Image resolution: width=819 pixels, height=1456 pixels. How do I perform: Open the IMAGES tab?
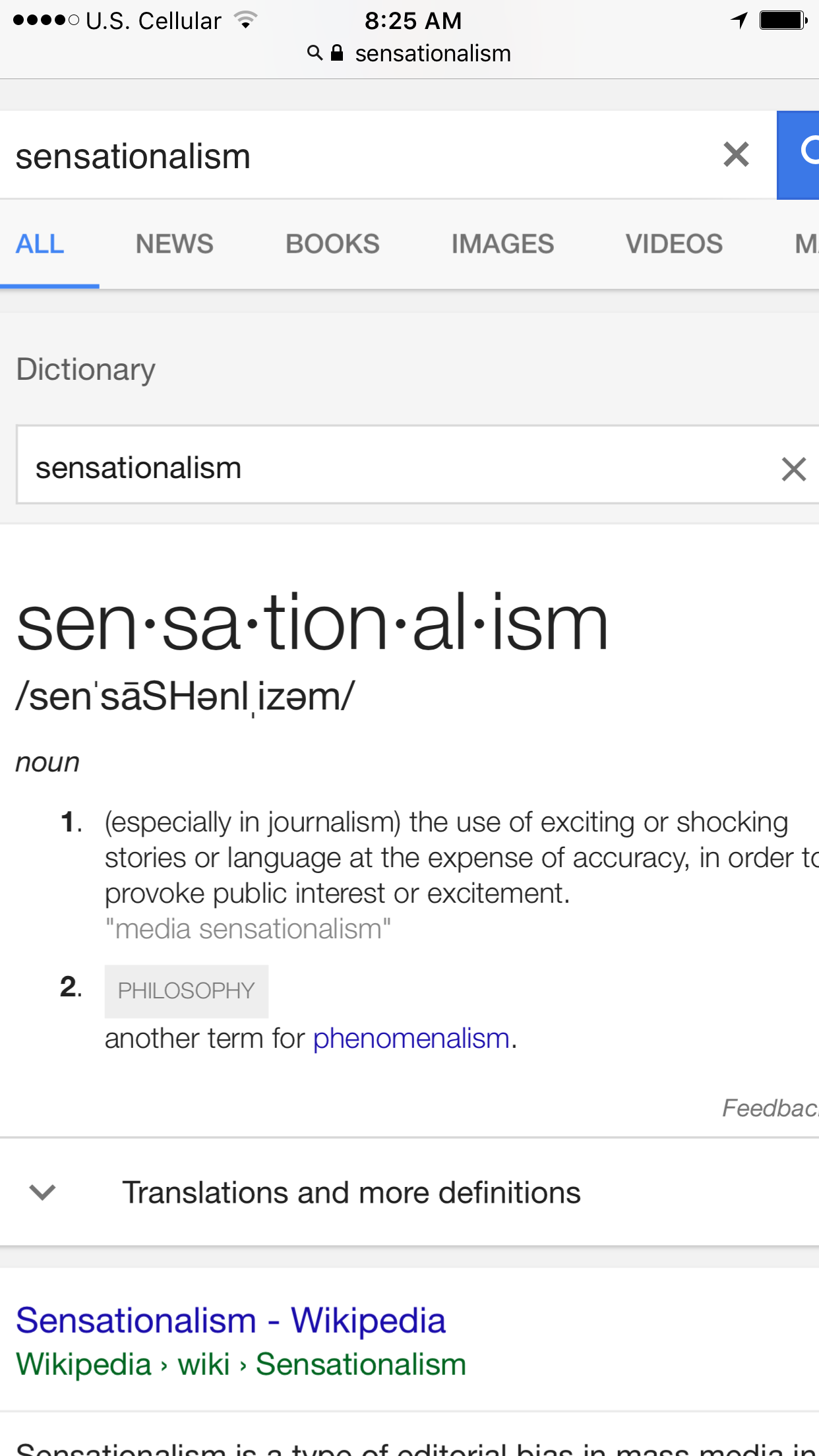point(502,244)
